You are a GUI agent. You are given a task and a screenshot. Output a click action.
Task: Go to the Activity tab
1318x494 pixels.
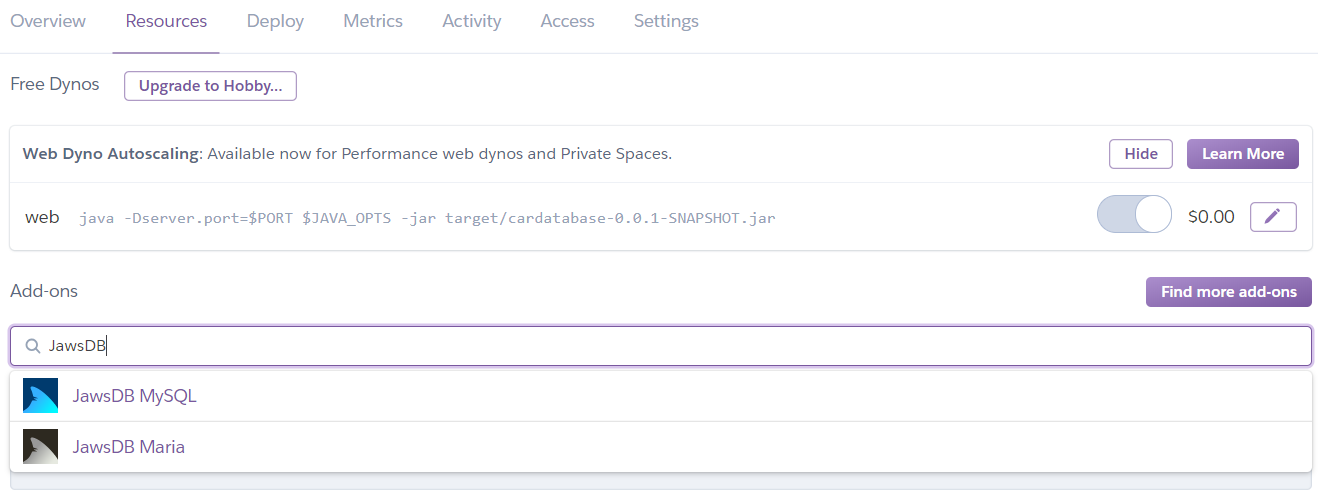[x=472, y=21]
